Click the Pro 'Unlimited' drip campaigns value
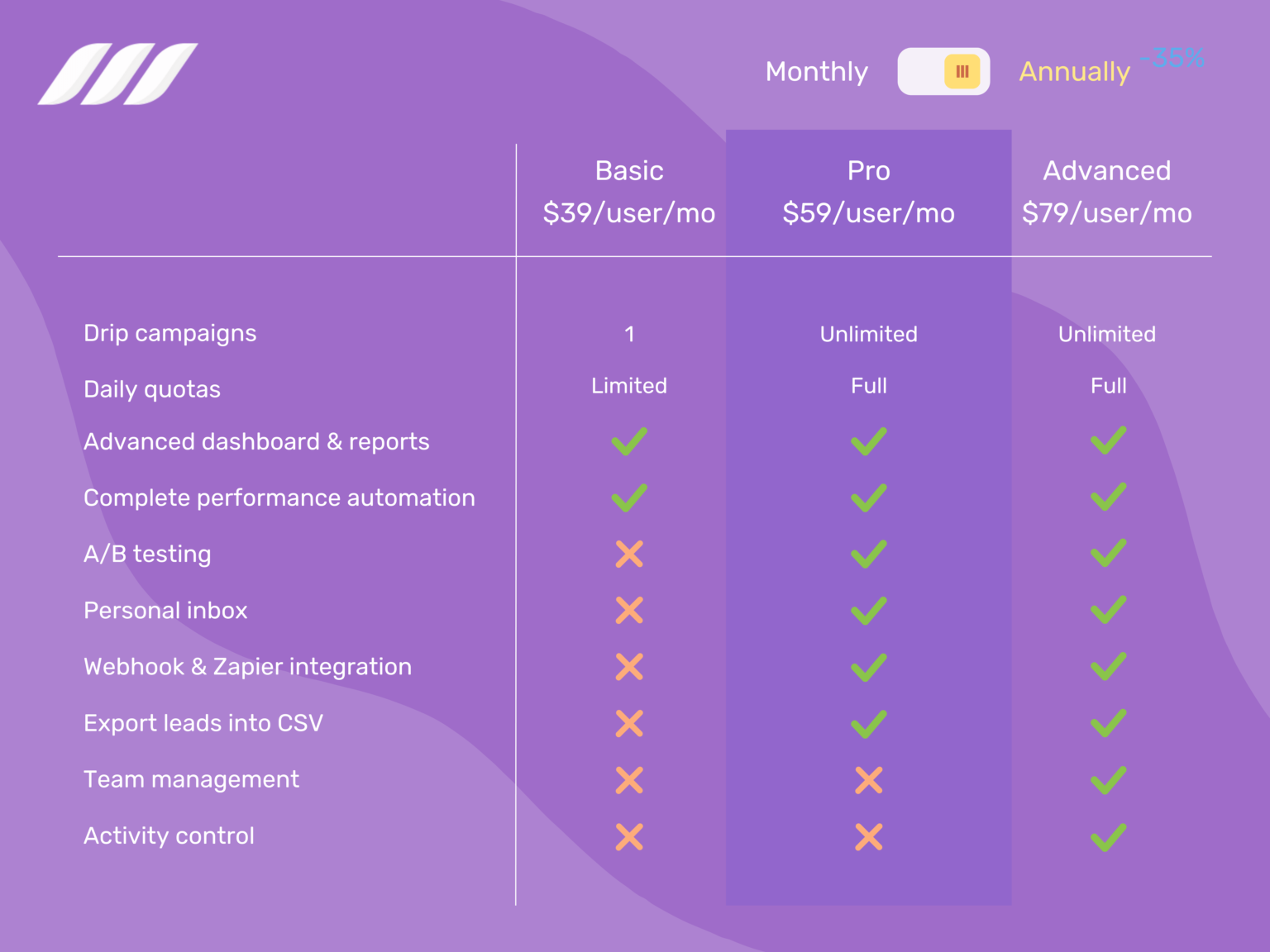The height and width of the screenshot is (952, 1270). tap(869, 335)
